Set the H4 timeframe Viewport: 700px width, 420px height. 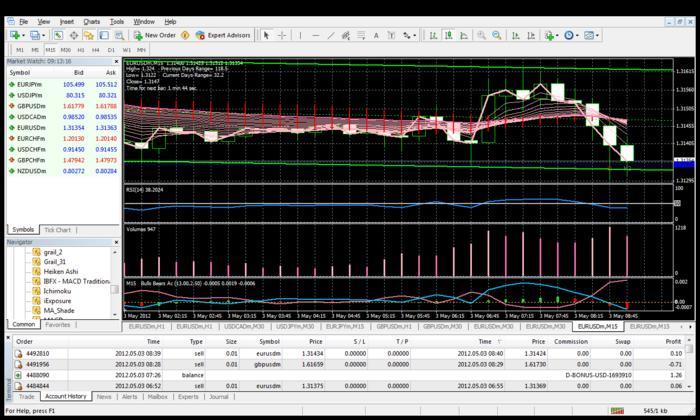tap(96, 50)
